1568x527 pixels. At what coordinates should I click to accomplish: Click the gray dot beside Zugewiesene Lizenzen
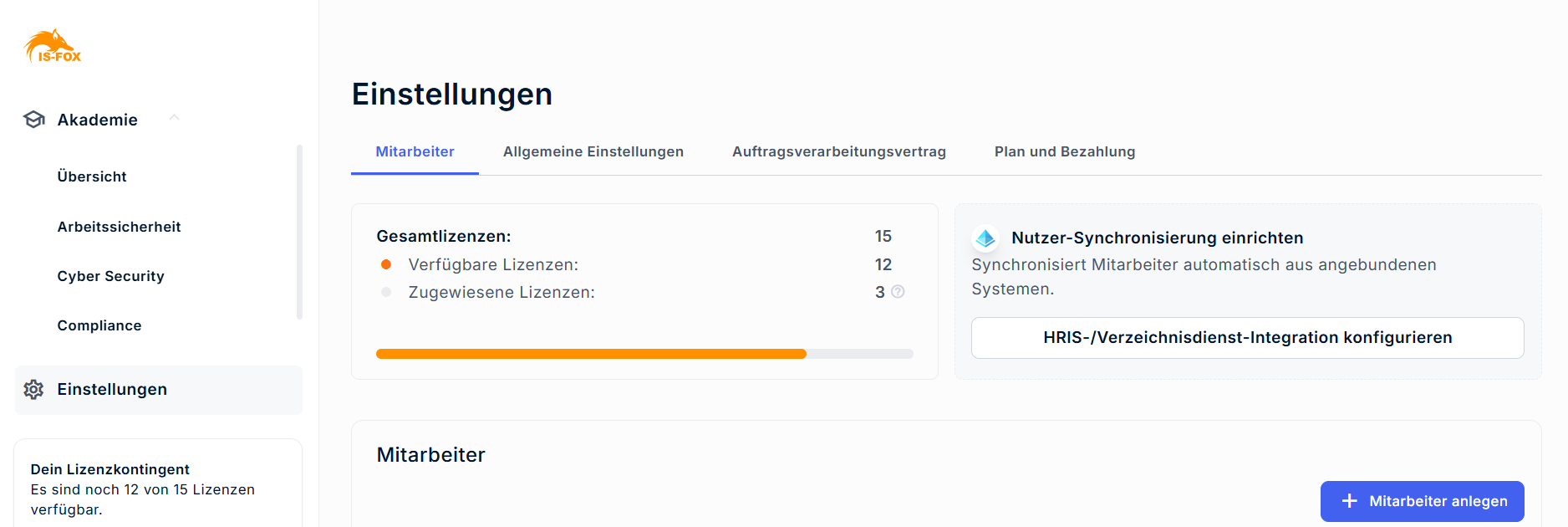point(386,292)
